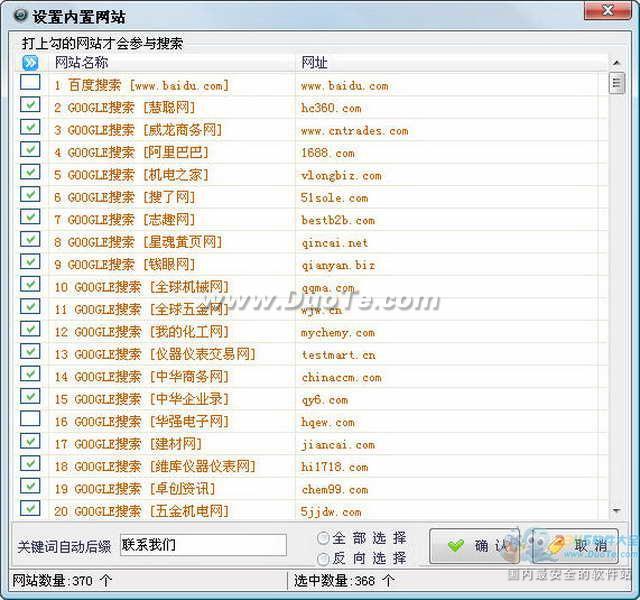The image size is (640, 600).
Task: Click the 确认 confirm button
Action: coord(474,546)
